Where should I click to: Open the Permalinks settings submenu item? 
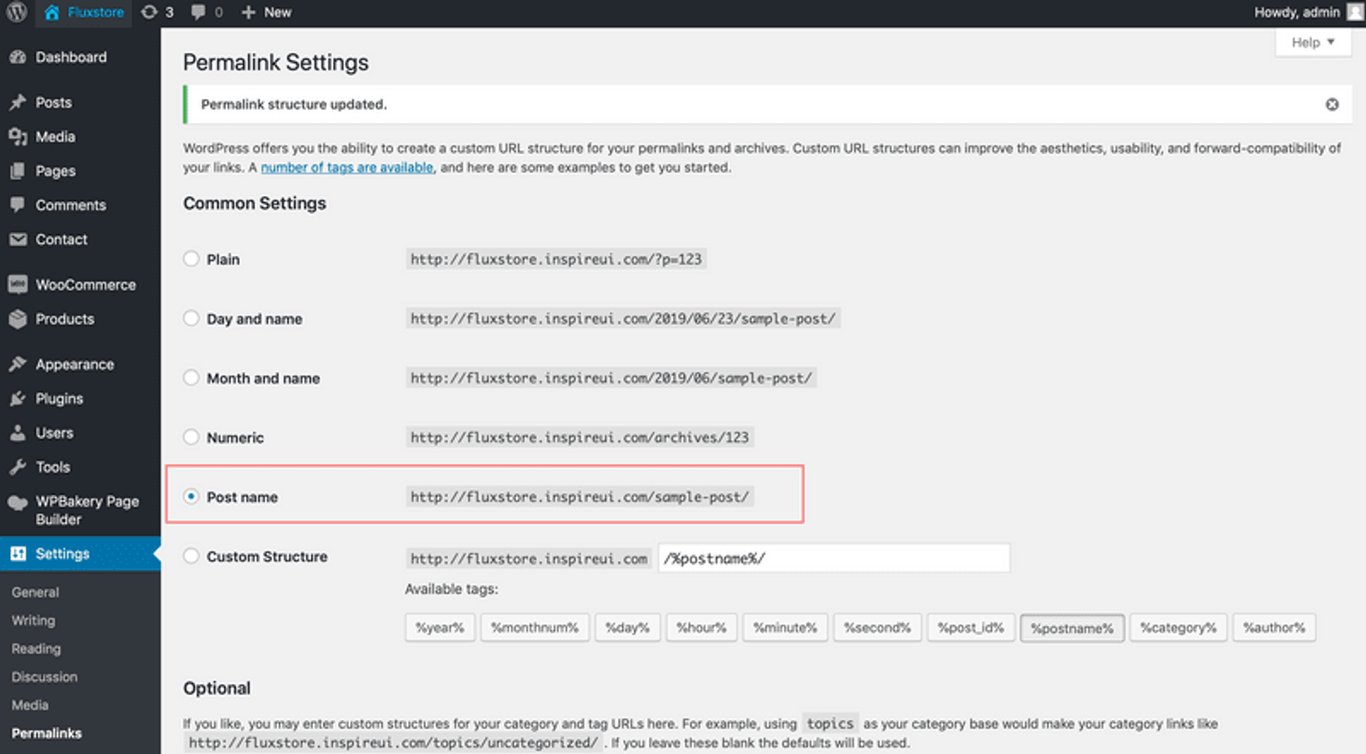coord(47,733)
